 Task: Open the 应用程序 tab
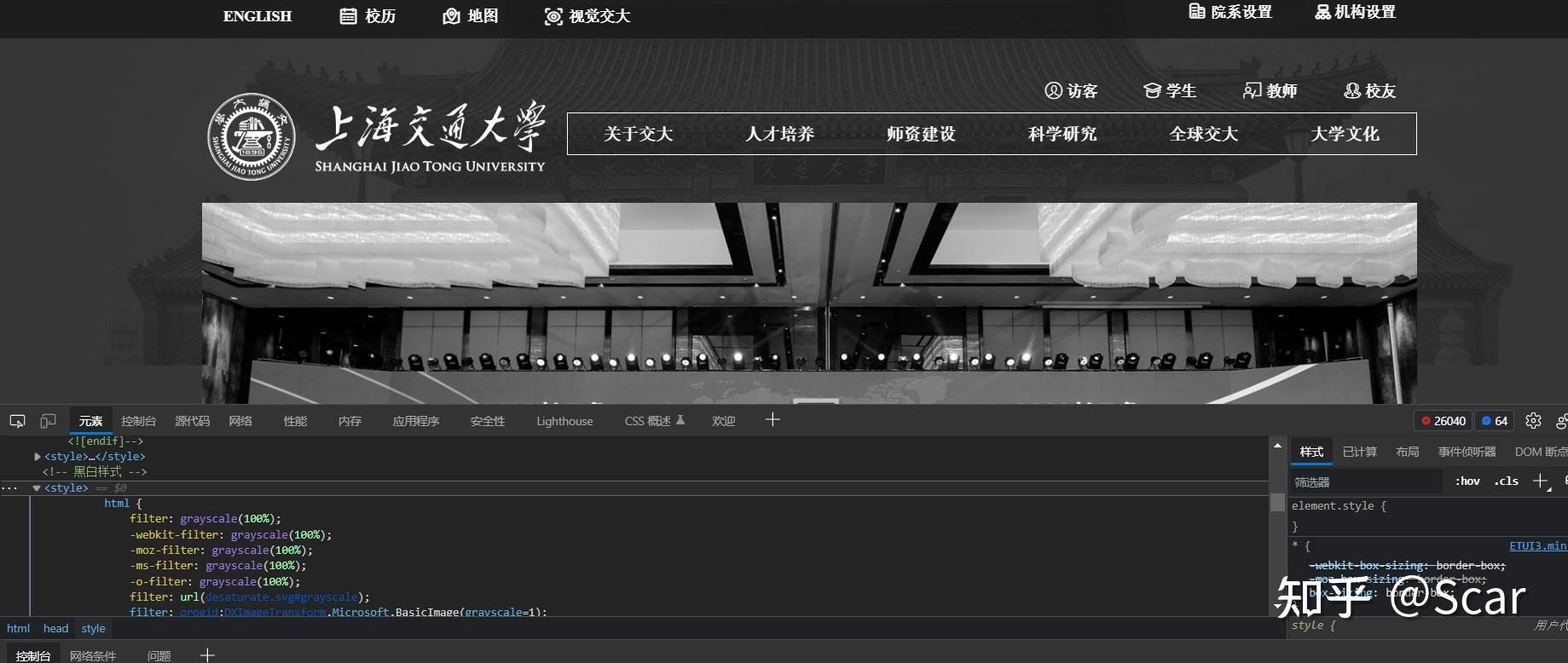(x=416, y=421)
